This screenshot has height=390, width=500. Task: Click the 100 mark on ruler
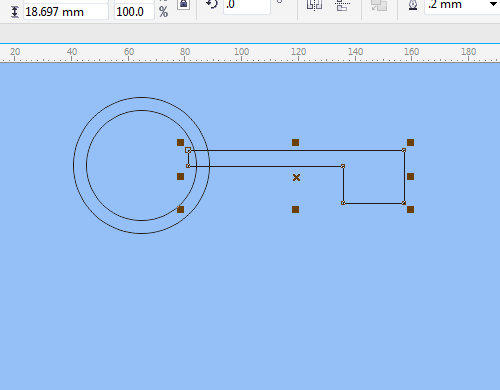(241, 52)
